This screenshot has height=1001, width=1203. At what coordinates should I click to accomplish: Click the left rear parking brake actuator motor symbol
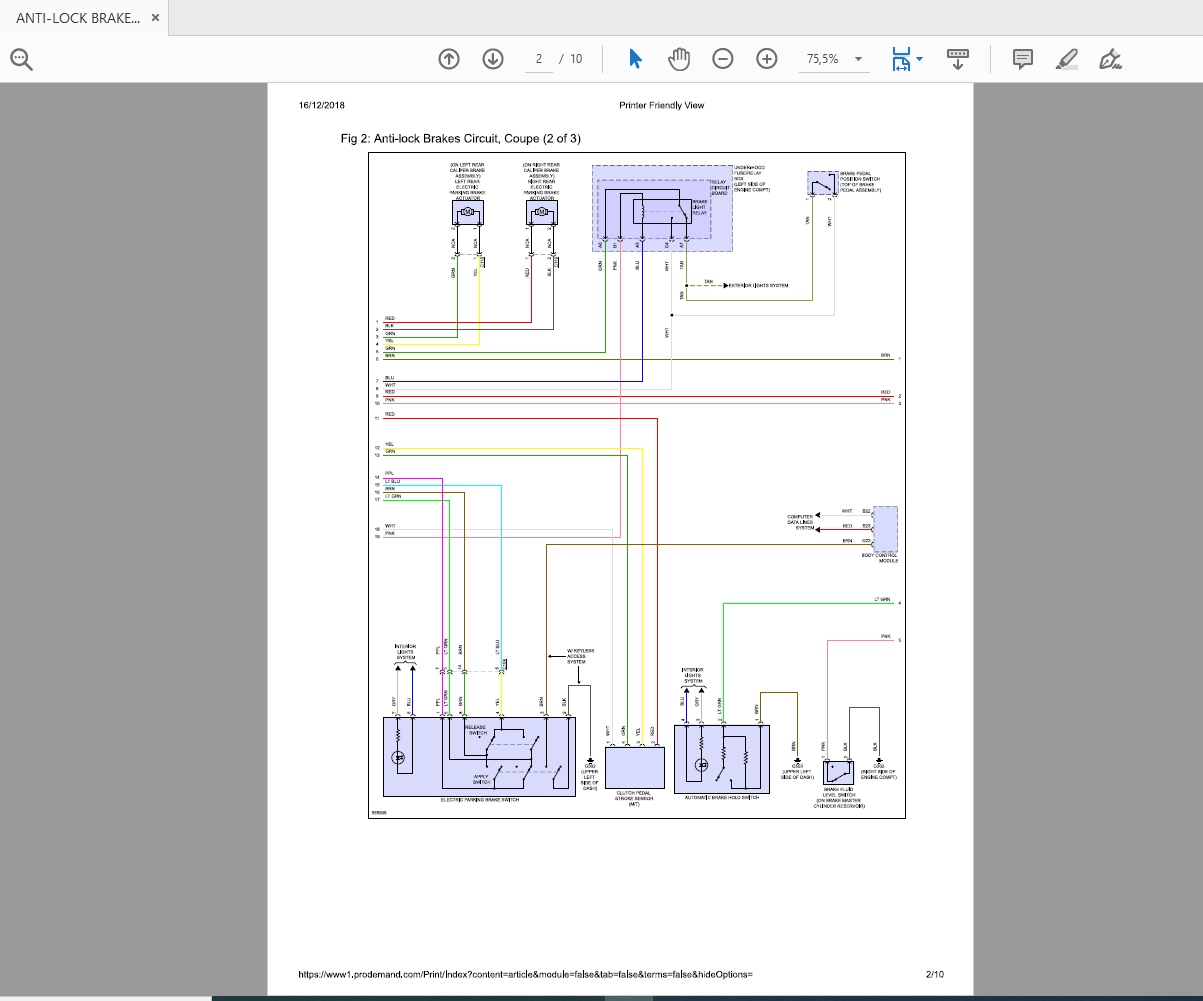(x=467, y=212)
